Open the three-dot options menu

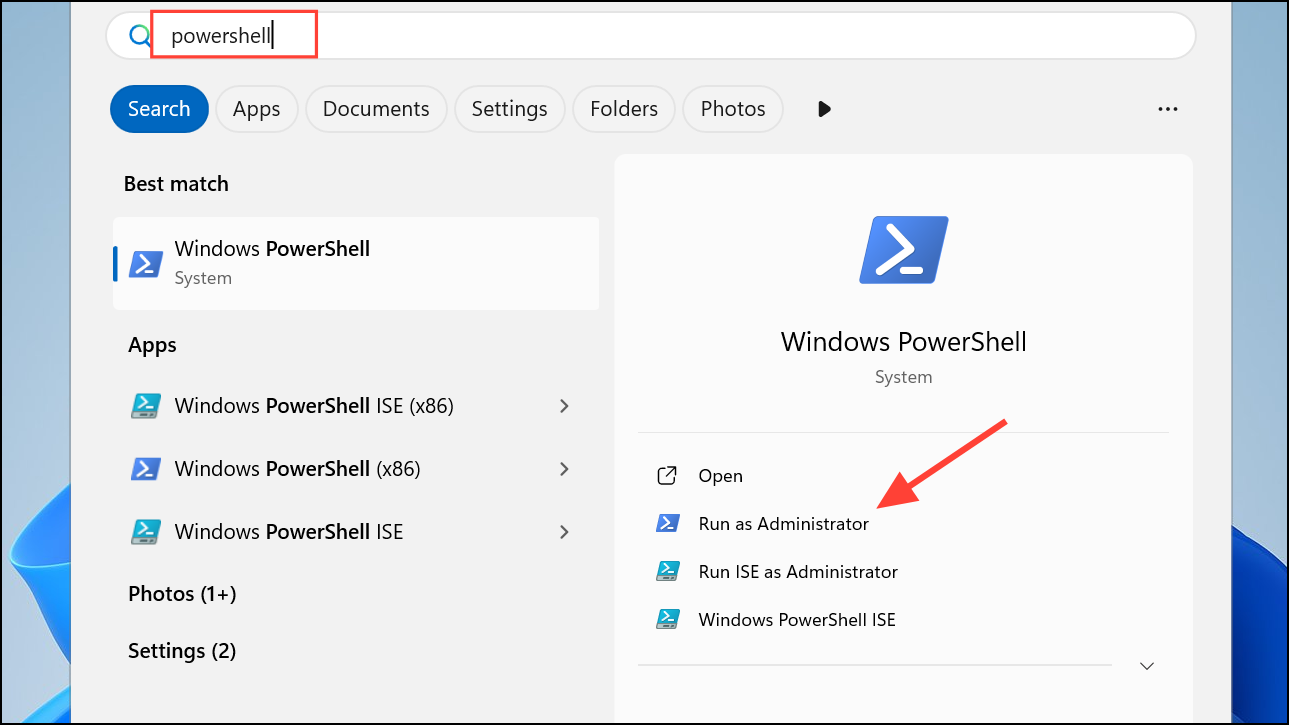1167,109
